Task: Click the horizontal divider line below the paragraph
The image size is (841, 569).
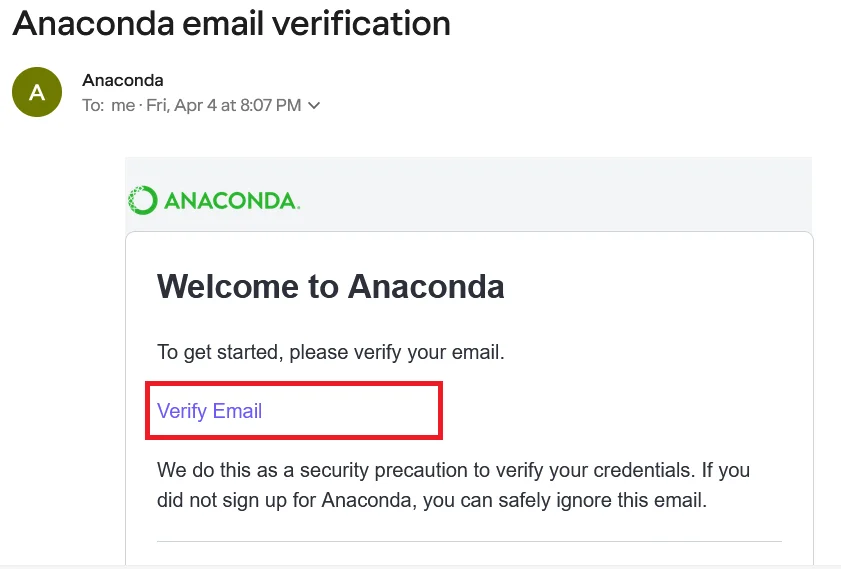Action: [x=469, y=542]
